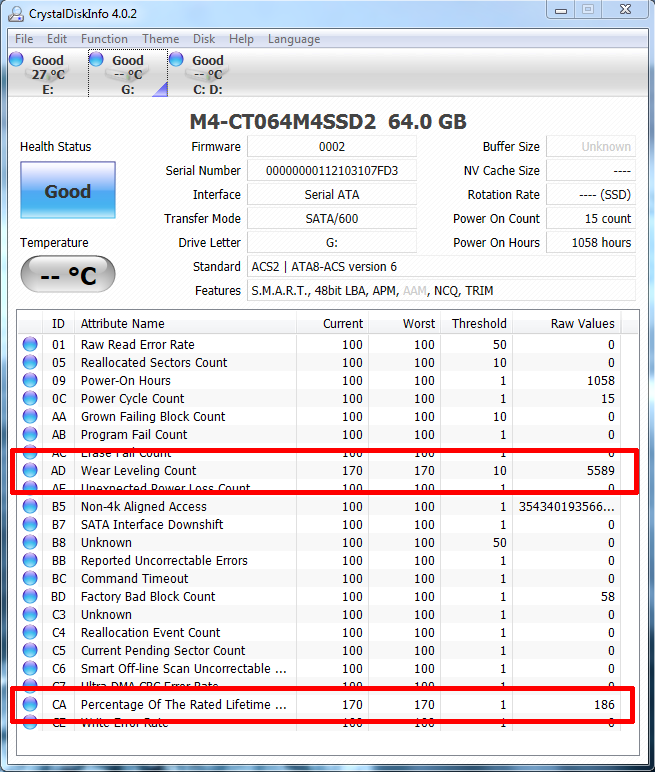Click the Attribute Name column header

tap(185, 323)
